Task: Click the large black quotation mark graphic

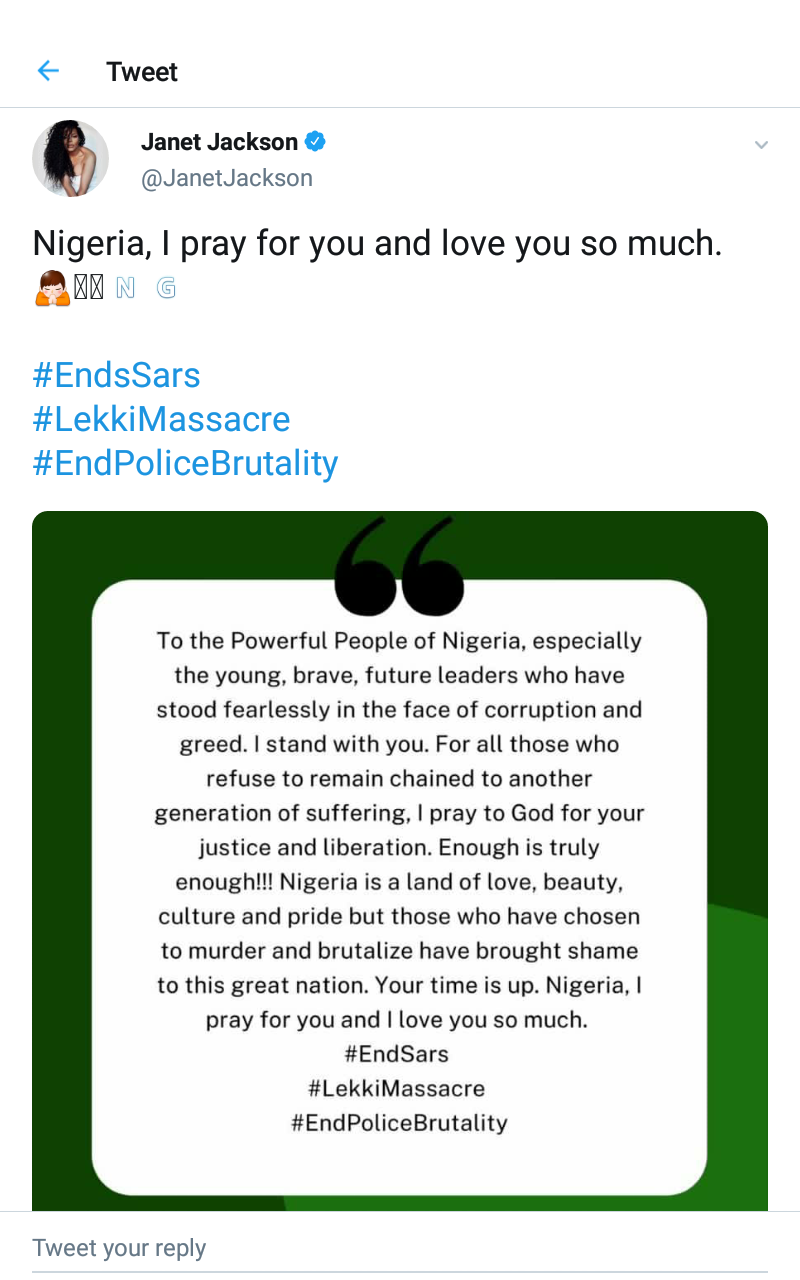Action: pos(400,566)
